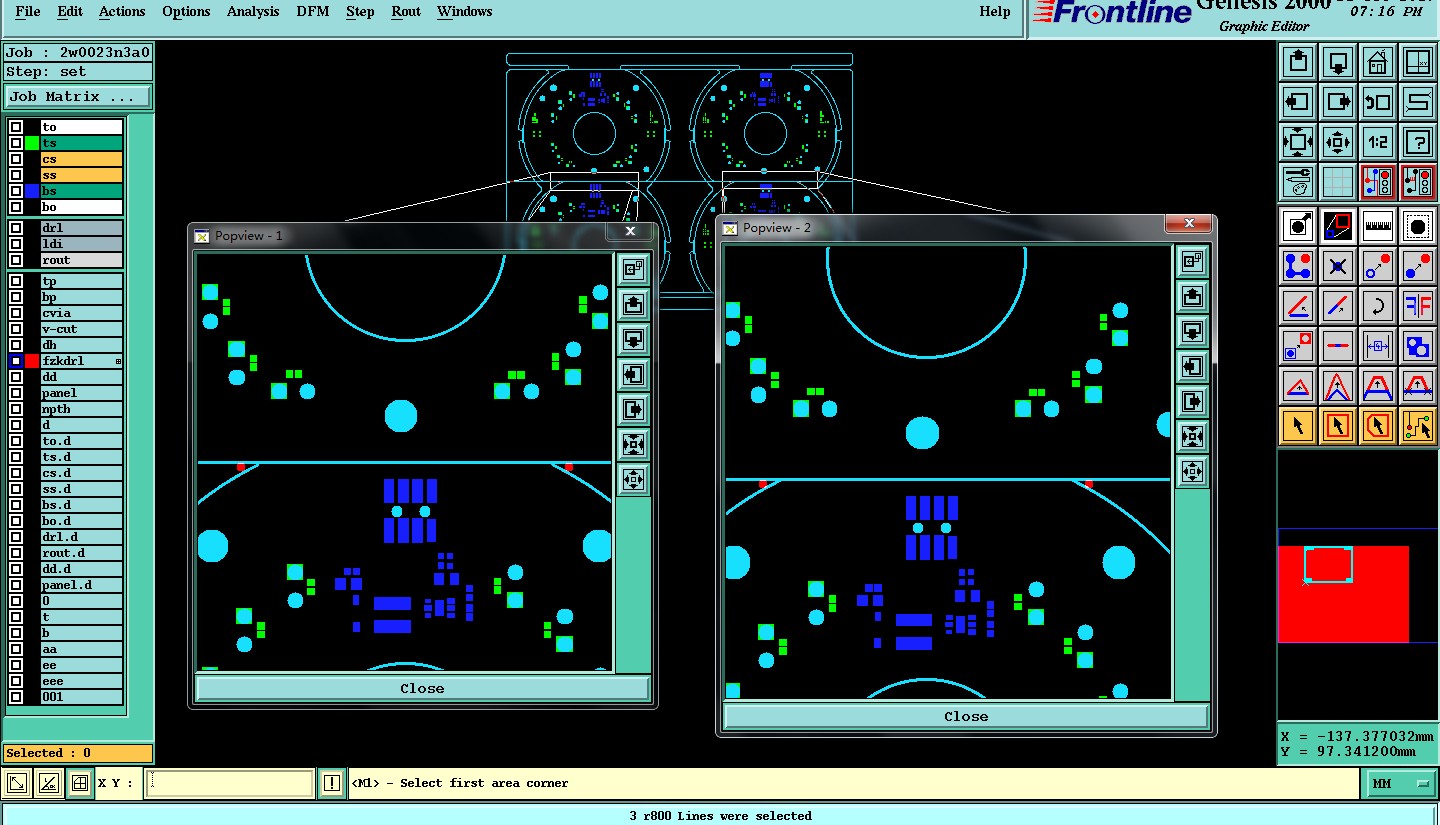Click the pan left arrow icon
Screen dimensions: 1440x825
(x=1298, y=102)
